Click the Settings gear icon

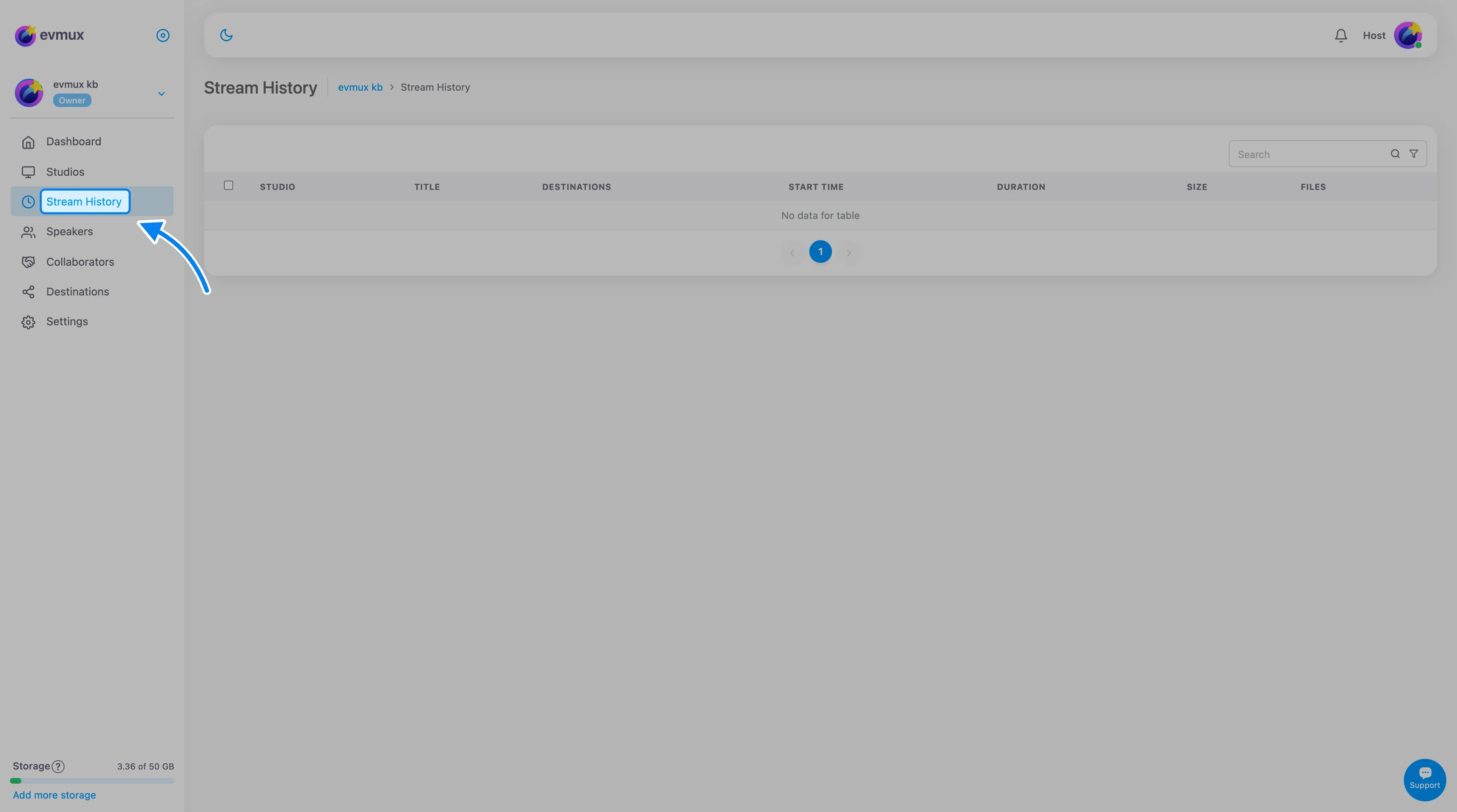tap(28, 322)
